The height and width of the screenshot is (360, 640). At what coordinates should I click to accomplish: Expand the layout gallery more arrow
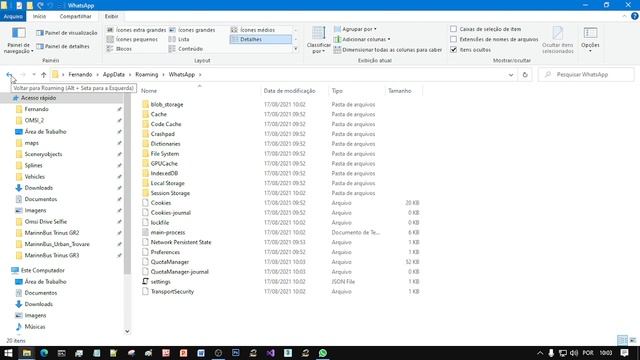296,49
